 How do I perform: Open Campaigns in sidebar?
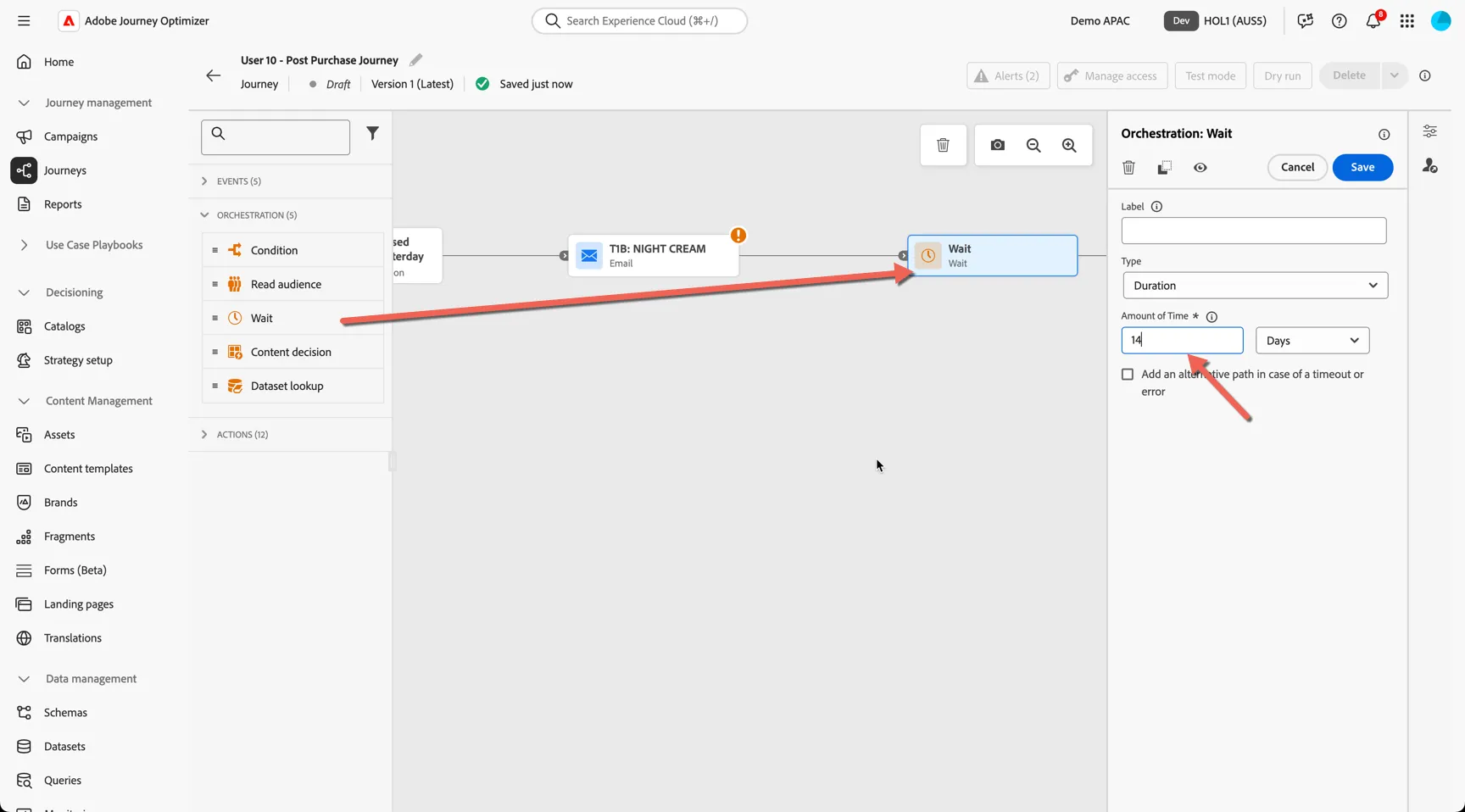[x=70, y=136]
